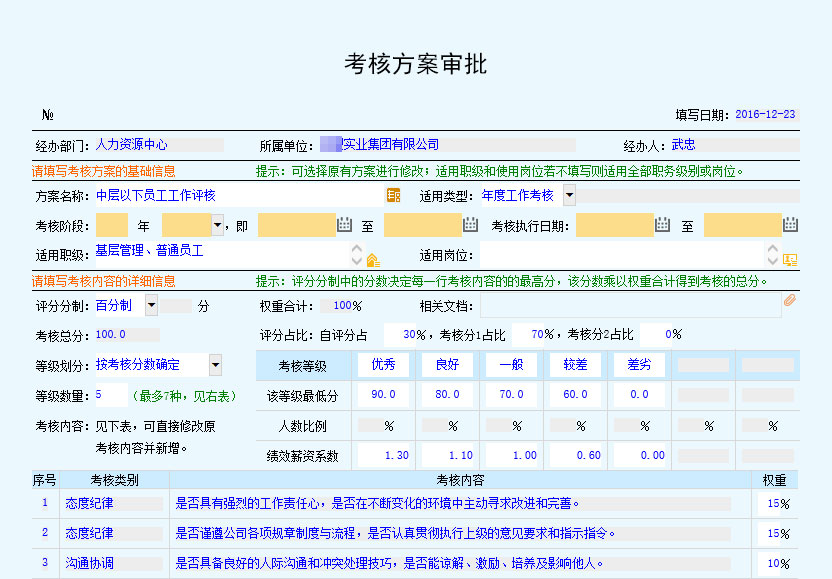Click minimum score 60.0 cell

tap(575, 394)
